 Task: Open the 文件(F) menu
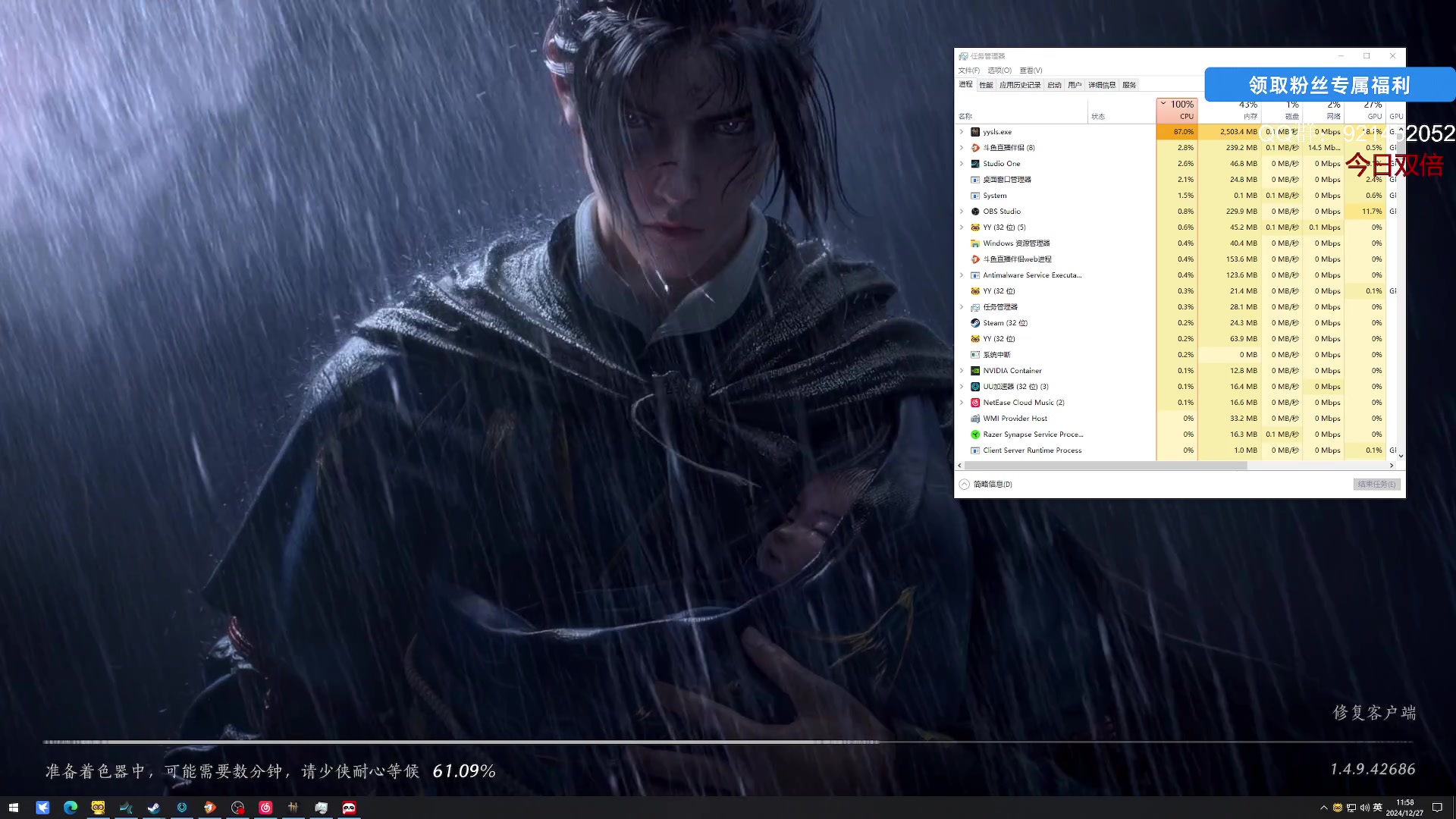[968, 71]
